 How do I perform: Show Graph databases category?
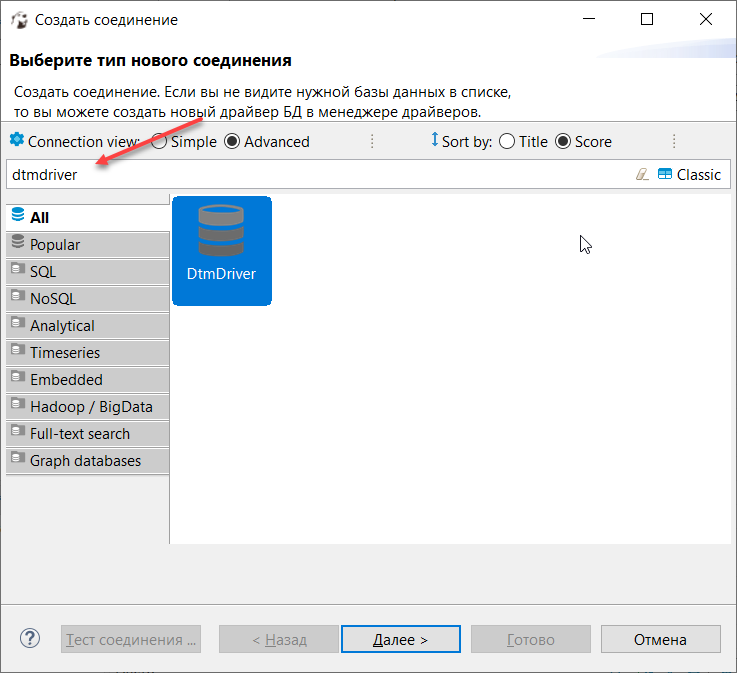tap(88, 460)
